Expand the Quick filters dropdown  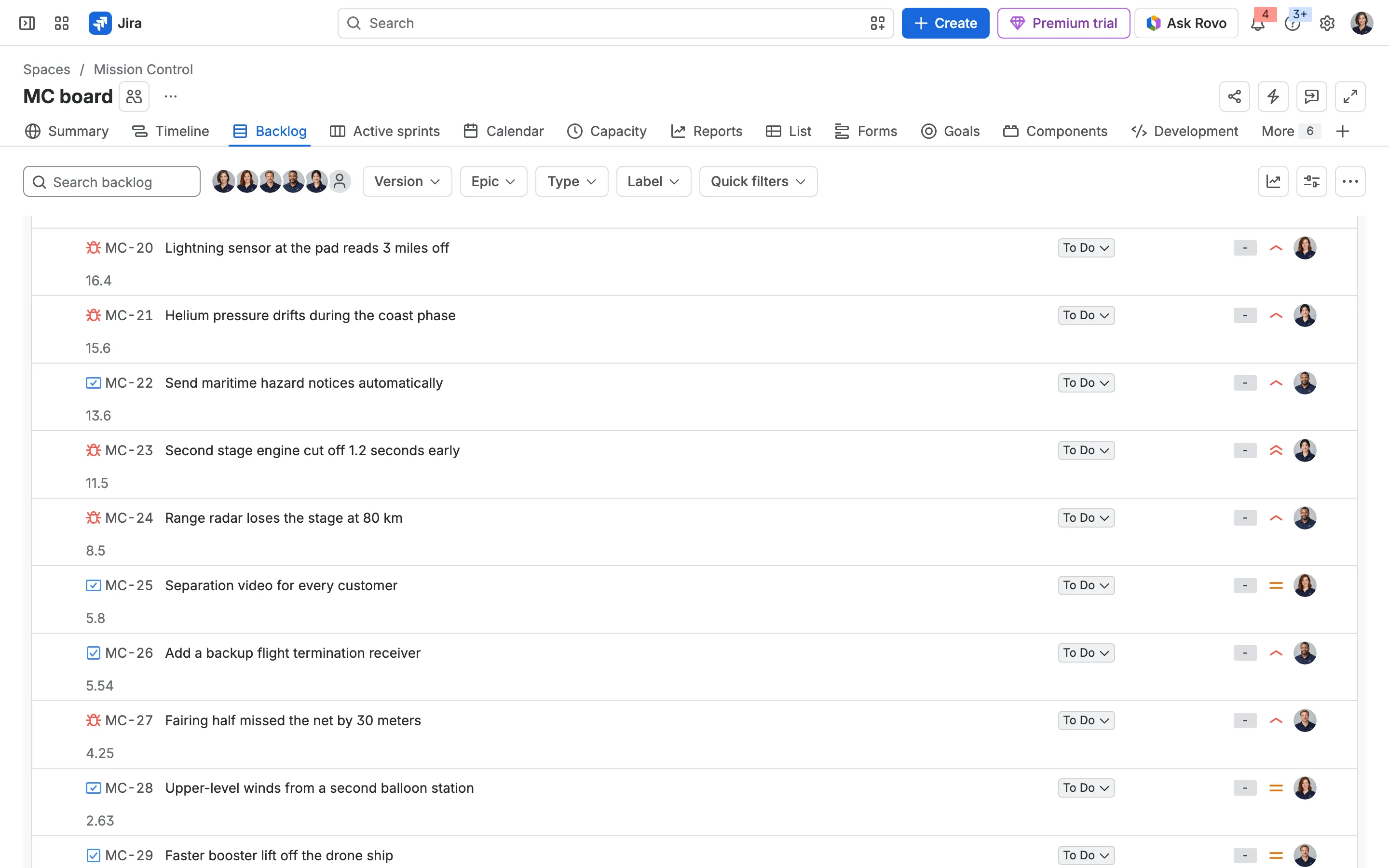tap(758, 181)
